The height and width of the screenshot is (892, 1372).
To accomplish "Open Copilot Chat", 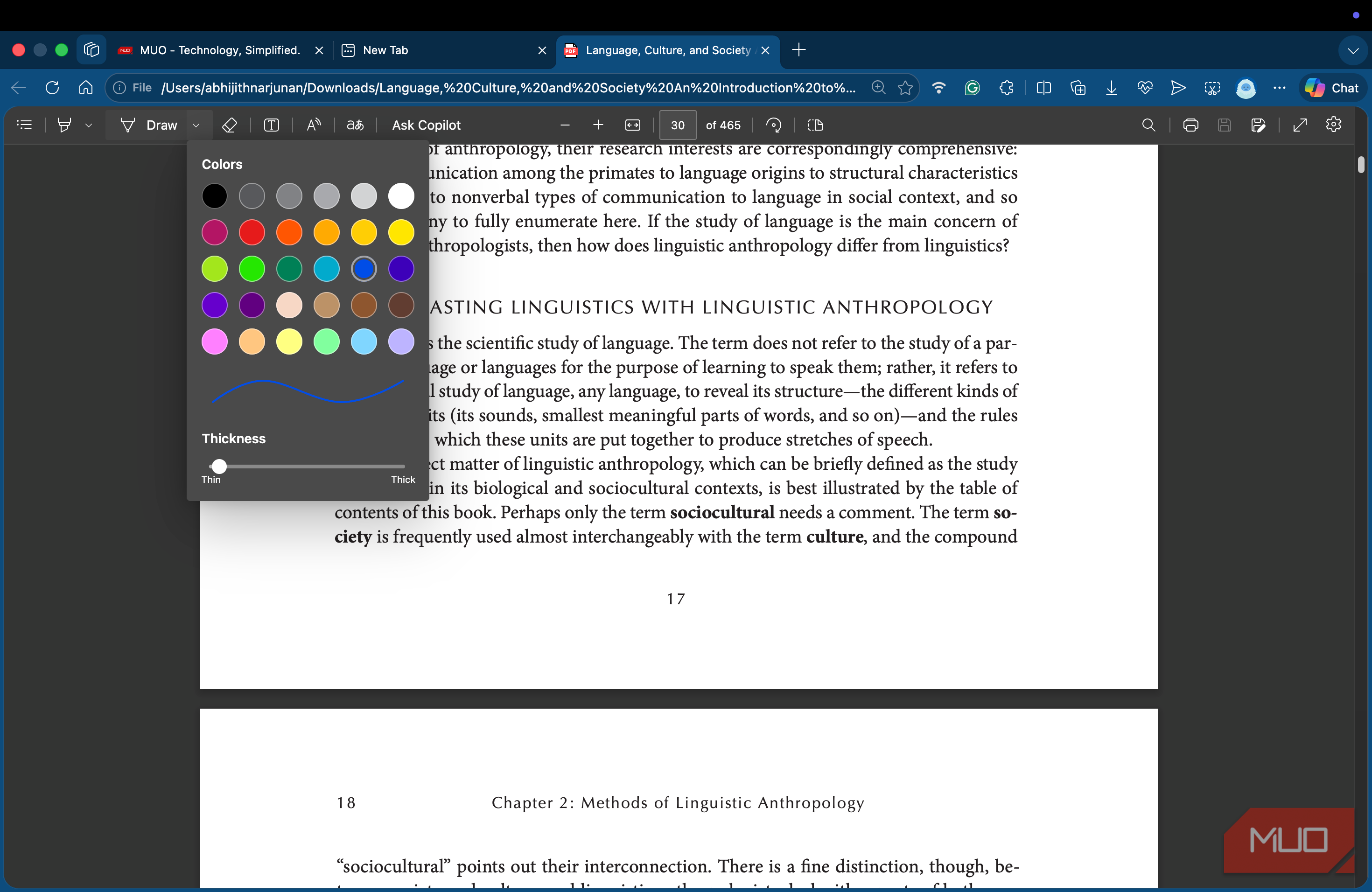I will pos(1333,88).
